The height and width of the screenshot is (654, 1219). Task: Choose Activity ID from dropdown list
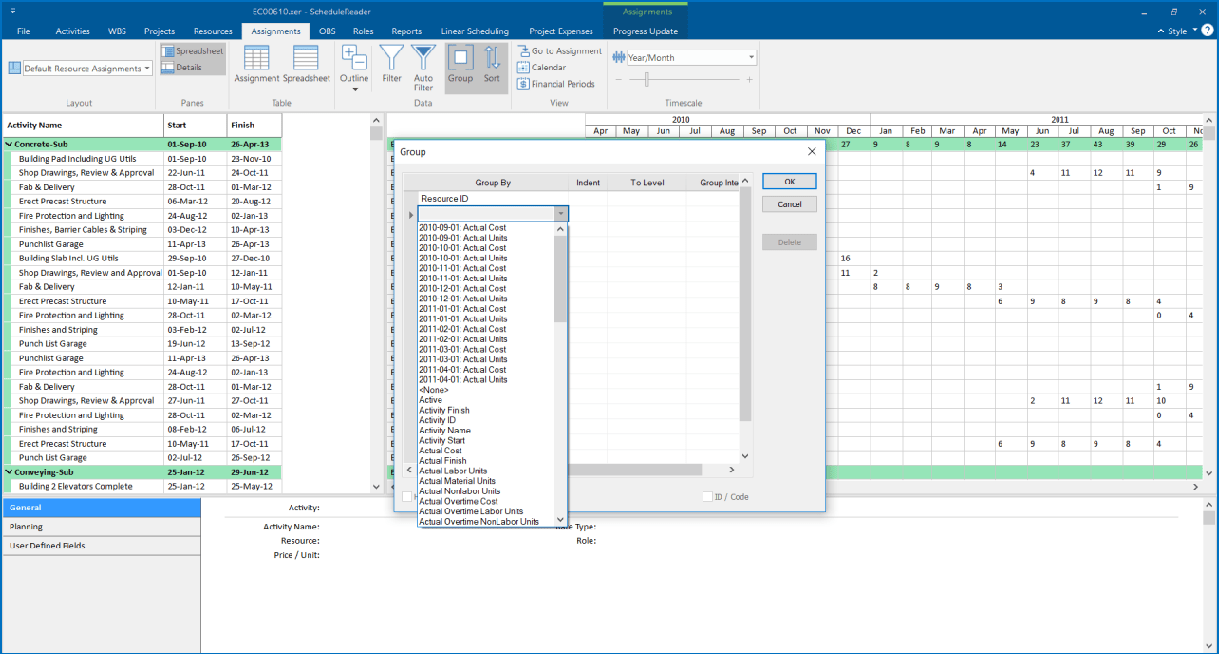(x=437, y=420)
